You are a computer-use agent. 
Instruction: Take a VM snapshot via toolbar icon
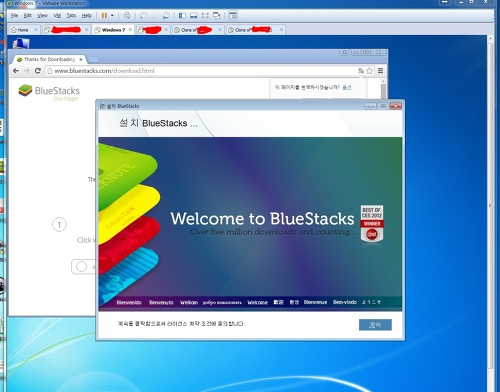(143, 16)
